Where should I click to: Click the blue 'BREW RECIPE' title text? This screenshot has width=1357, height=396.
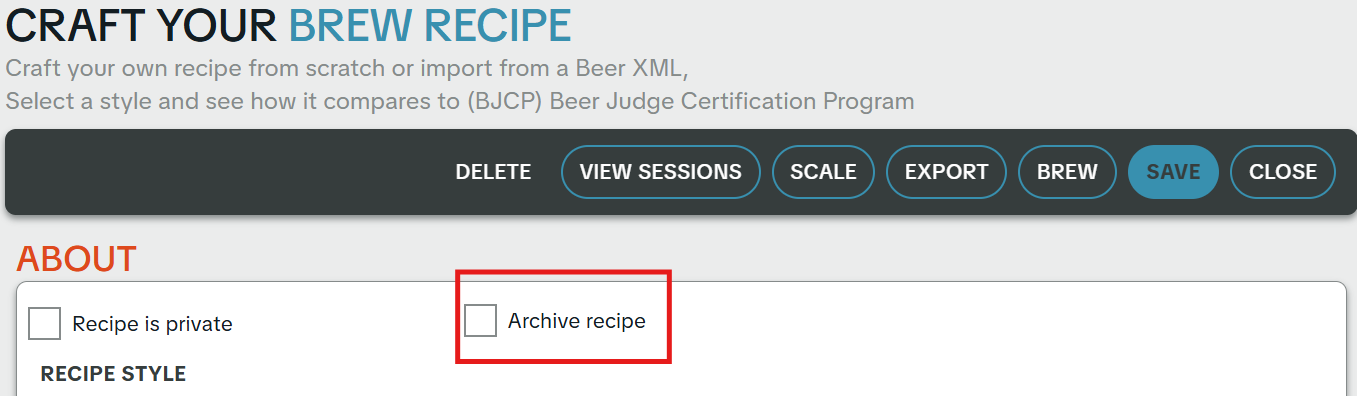(430, 25)
